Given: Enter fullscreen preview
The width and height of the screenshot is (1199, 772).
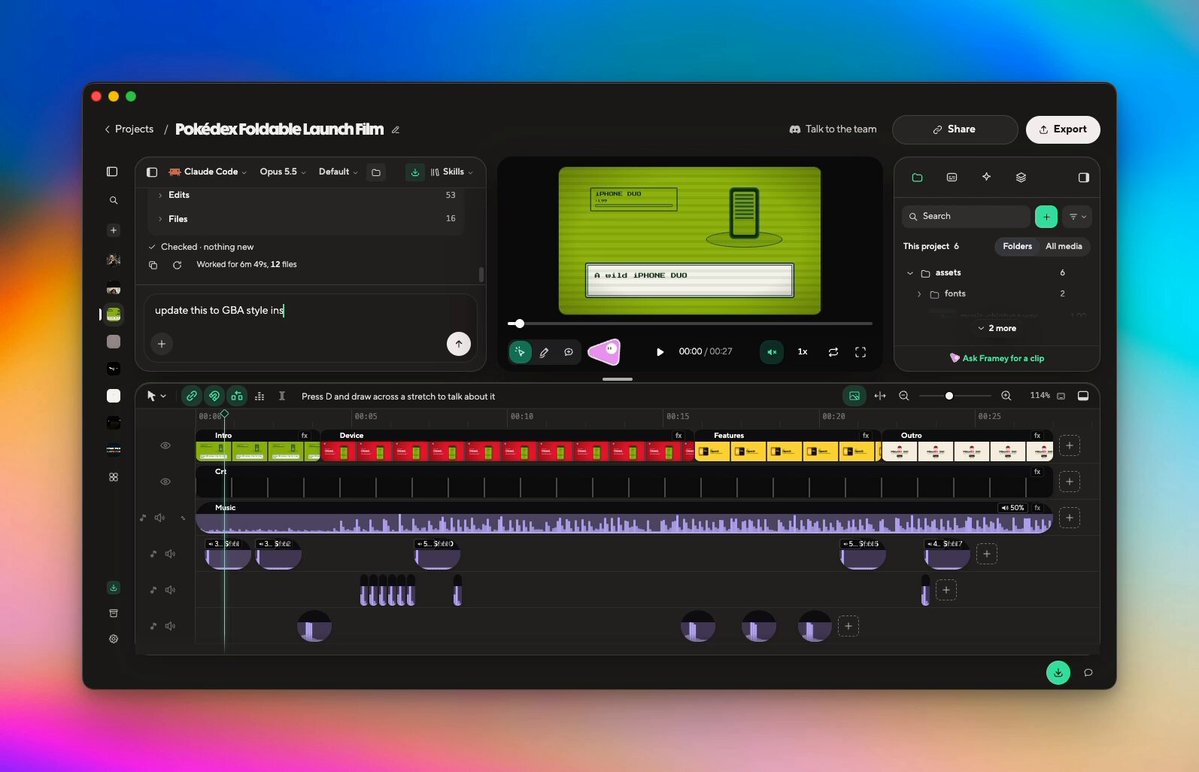Looking at the screenshot, I should pyautogui.click(x=860, y=352).
